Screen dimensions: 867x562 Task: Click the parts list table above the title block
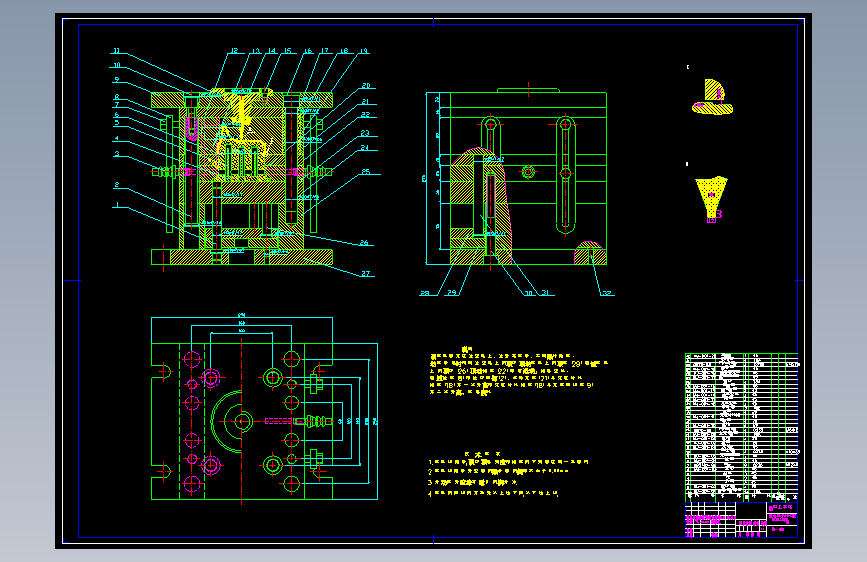click(741, 427)
